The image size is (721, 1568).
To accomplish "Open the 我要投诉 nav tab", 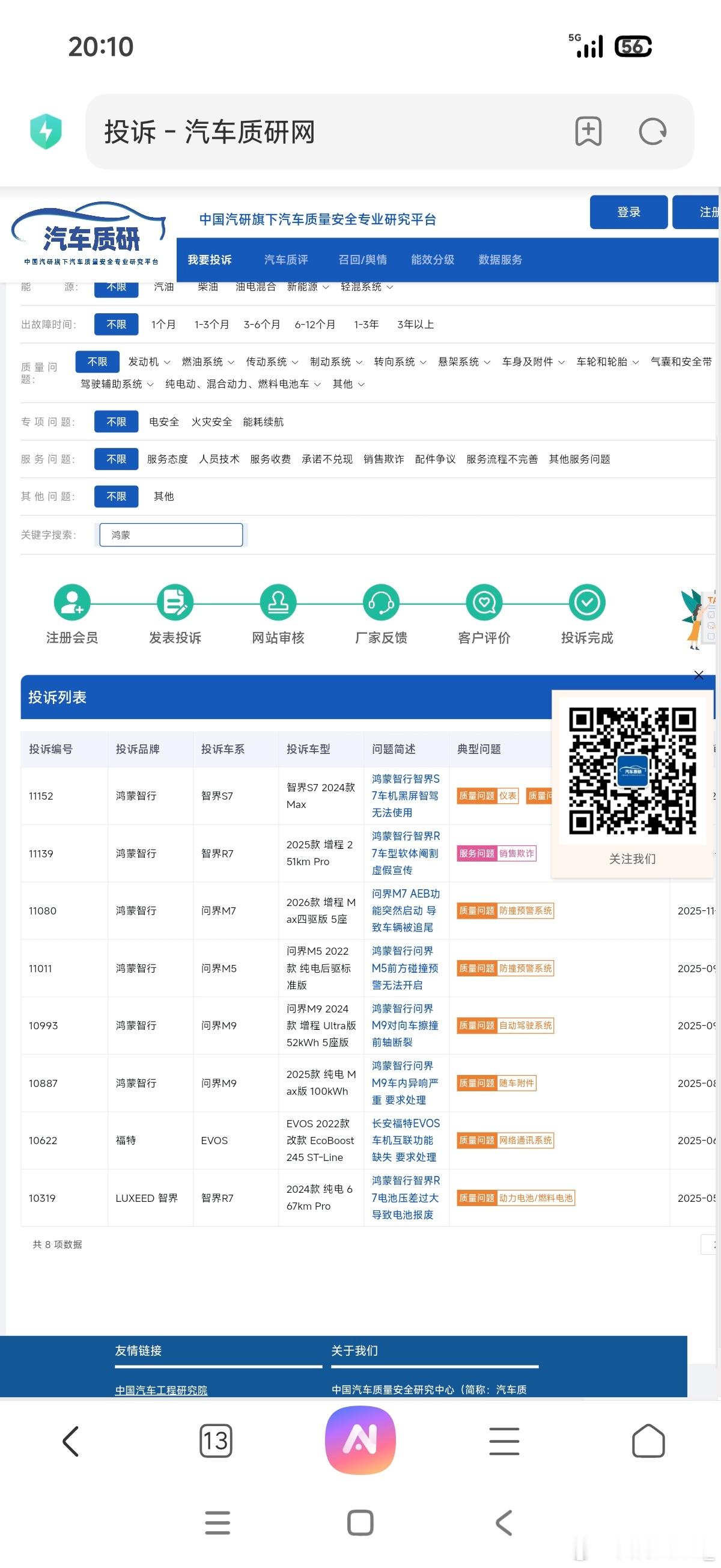I will pos(210,260).
